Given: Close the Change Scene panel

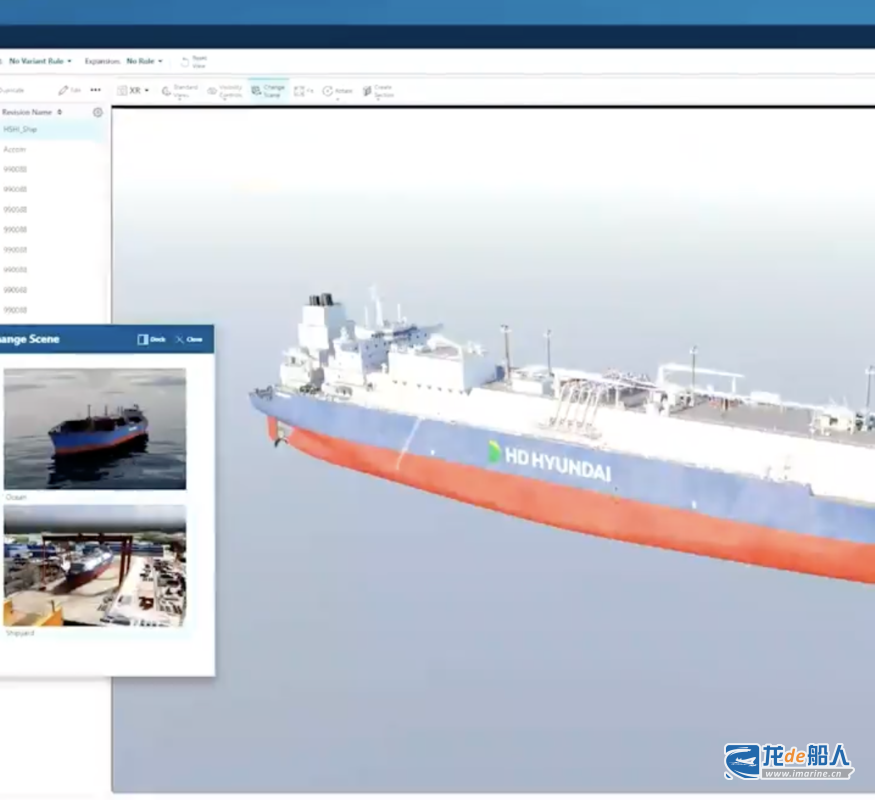Looking at the screenshot, I should [x=188, y=339].
